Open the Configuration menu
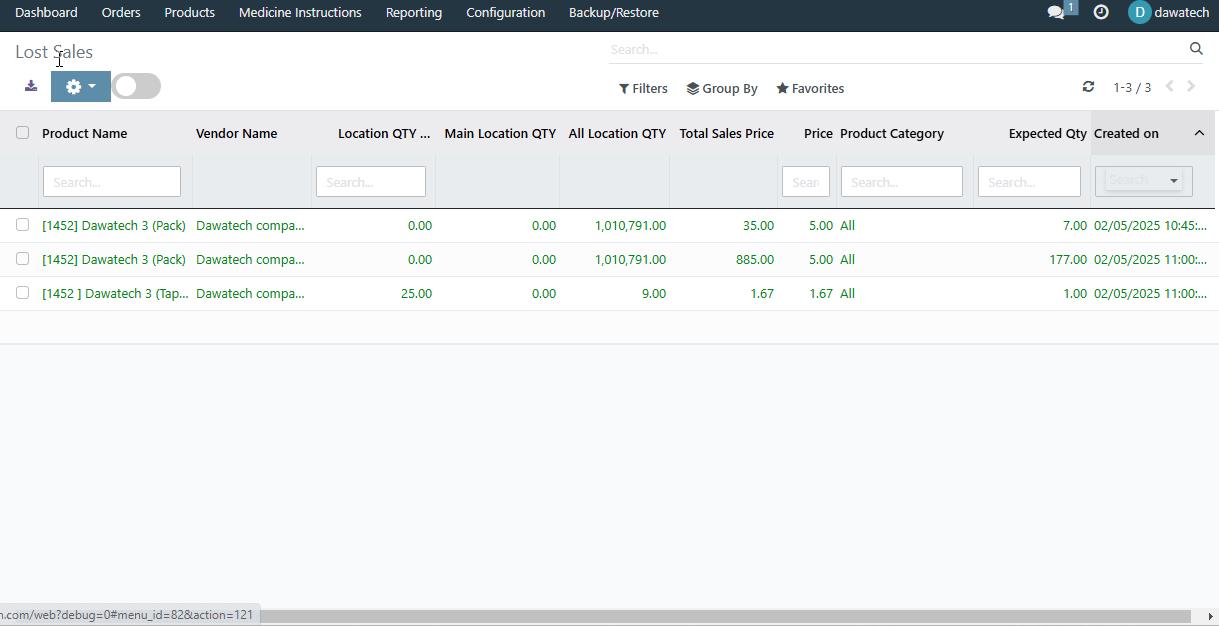 click(506, 13)
